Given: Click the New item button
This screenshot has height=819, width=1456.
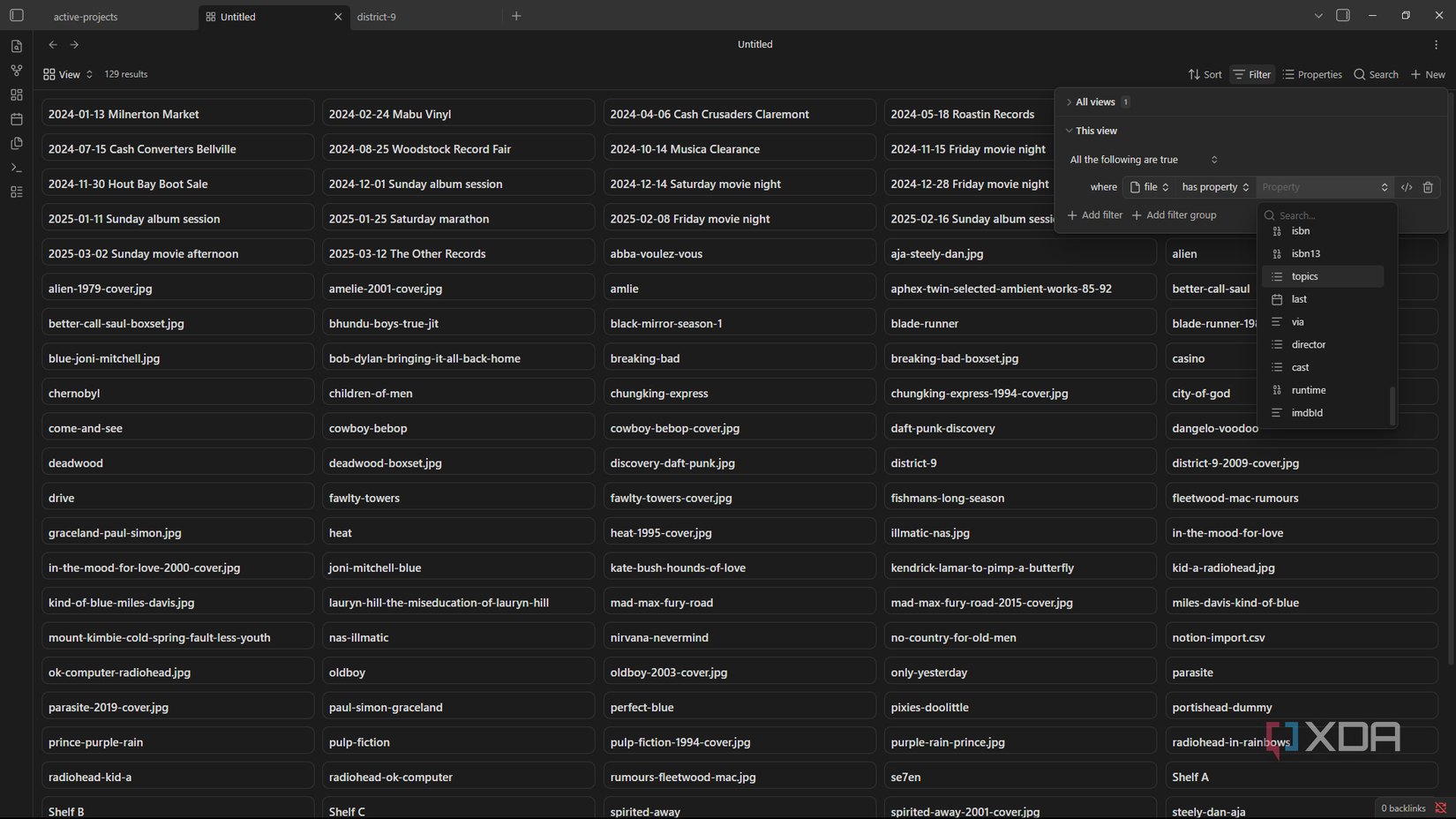Looking at the screenshot, I should (x=1428, y=74).
